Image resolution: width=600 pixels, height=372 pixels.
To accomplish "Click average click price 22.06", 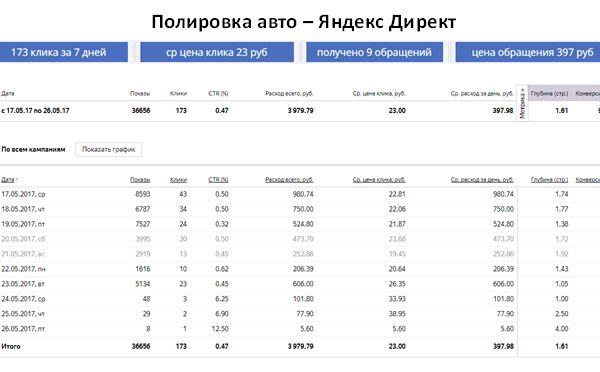I will pos(397,209).
